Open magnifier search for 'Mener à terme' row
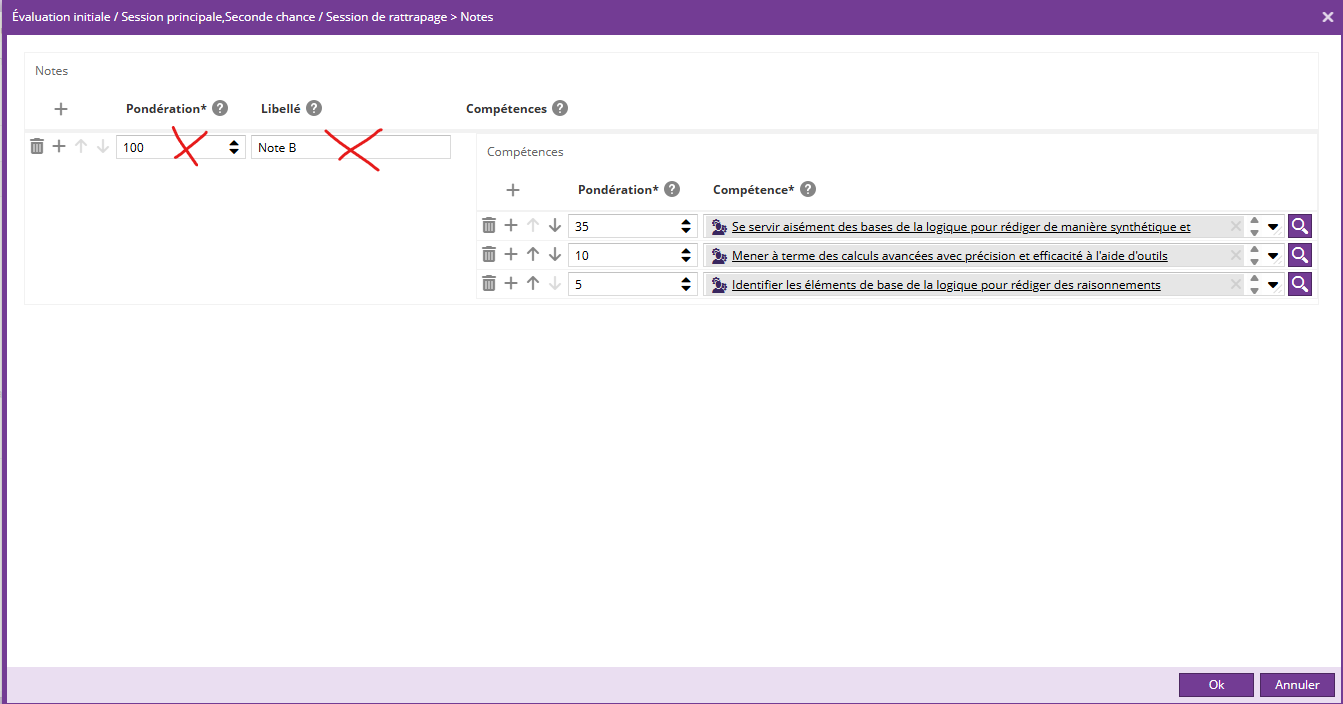The height and width of the screenshot is (704, 1343). point(1299,256)
